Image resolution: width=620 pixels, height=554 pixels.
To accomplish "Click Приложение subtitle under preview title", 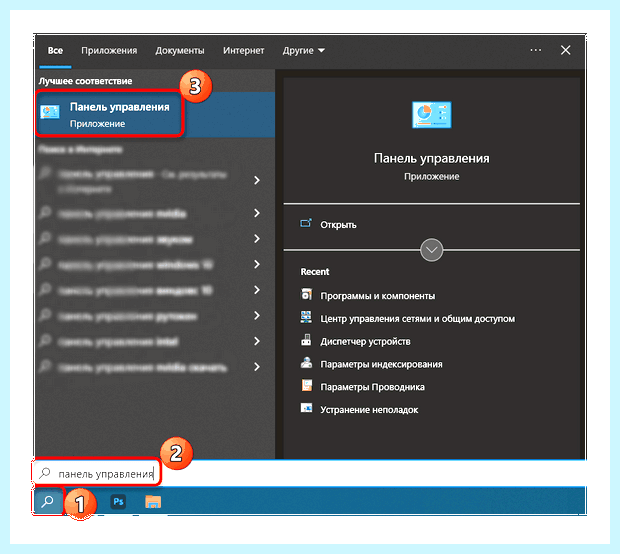I will pyautogui.click(x=431, y=176).
